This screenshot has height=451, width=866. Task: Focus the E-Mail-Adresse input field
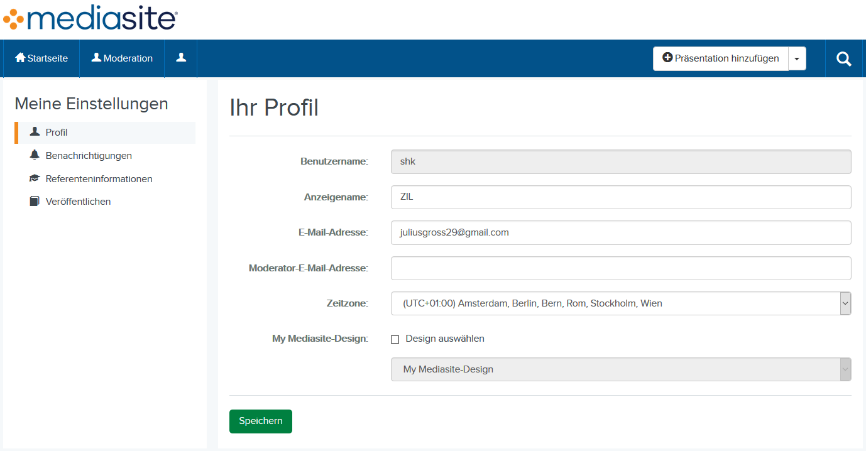(x=620, y=232)
